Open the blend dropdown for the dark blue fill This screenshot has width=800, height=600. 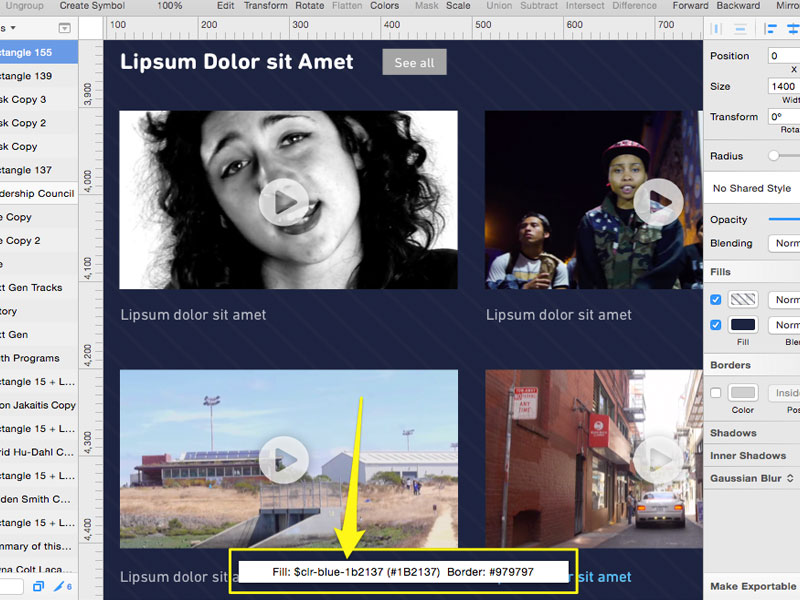pos(784,325)
